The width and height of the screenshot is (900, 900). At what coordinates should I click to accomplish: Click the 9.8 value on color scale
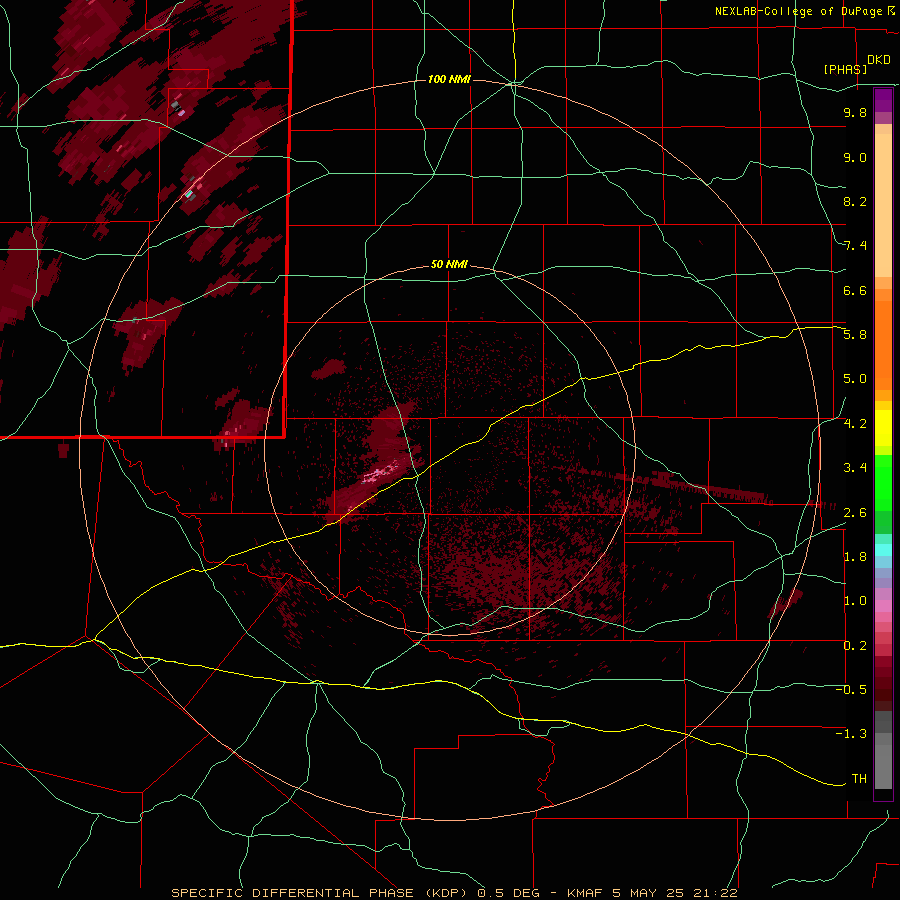point(855,112)
